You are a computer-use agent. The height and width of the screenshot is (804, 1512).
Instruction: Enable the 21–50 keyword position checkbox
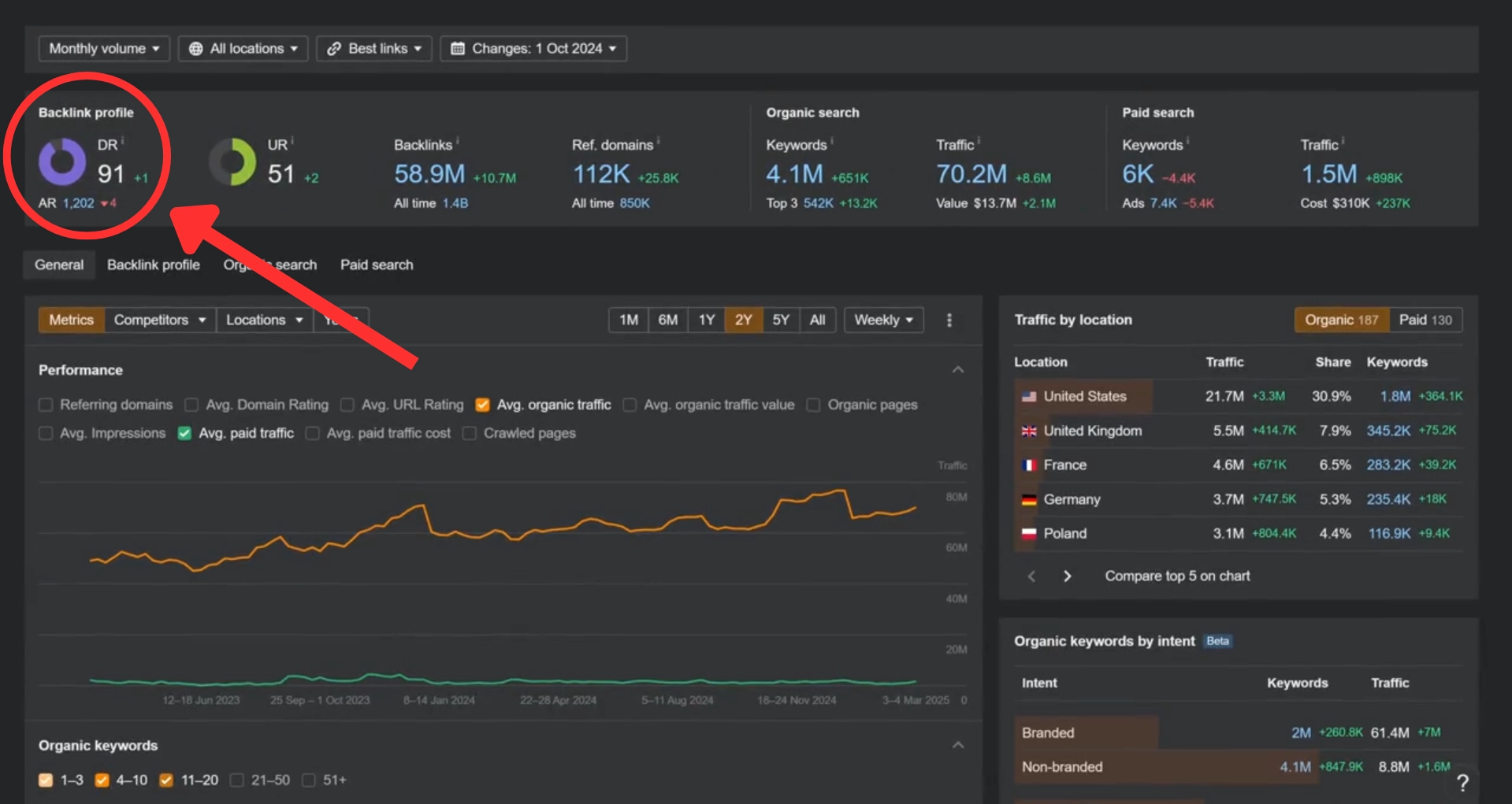click(x=236, y=780)
